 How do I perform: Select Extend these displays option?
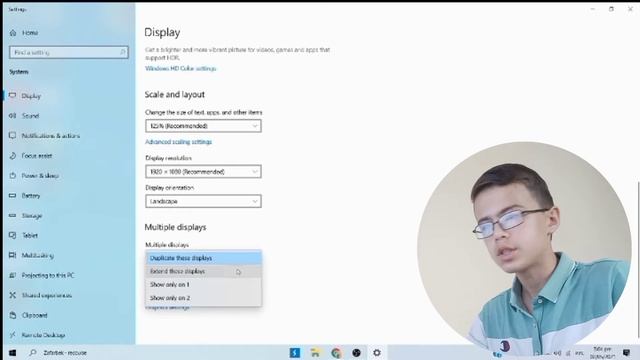pos(203,271)
